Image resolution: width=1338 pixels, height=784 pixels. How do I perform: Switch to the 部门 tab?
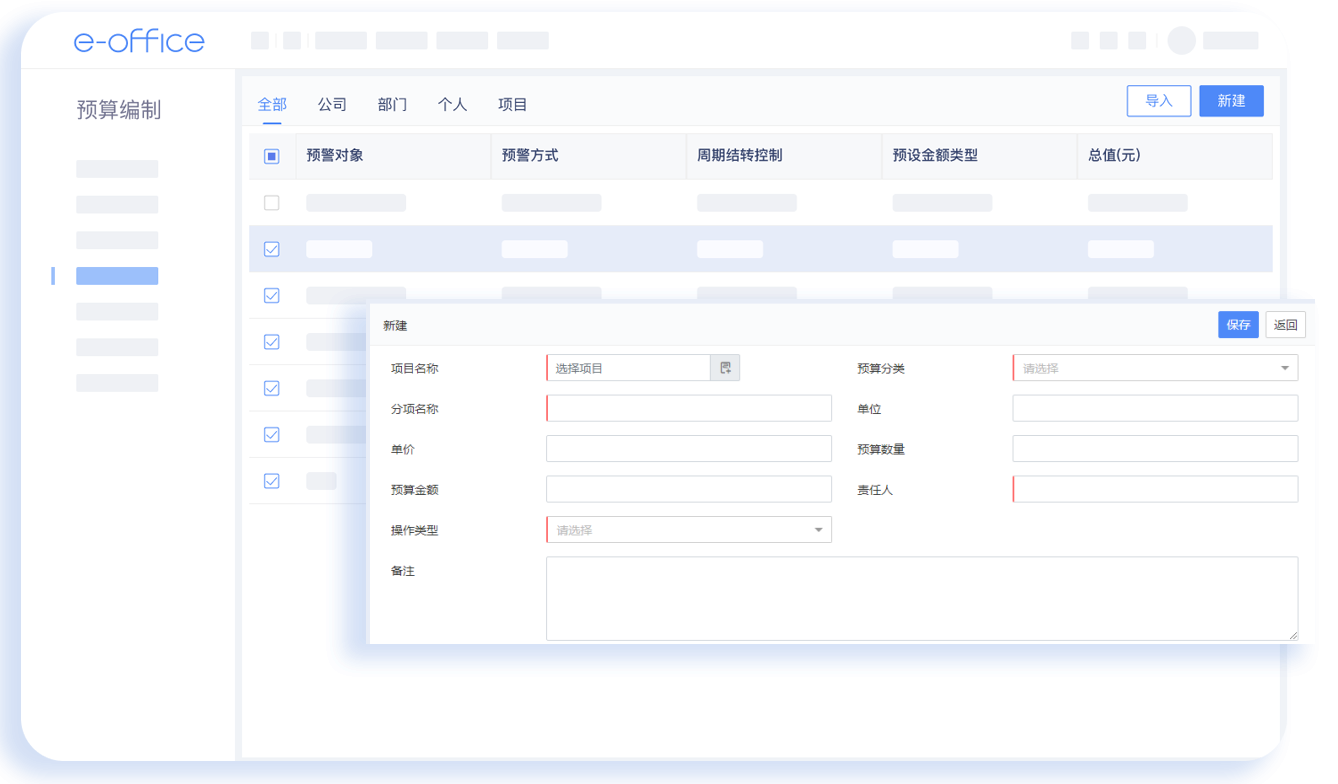click(392, 104)
